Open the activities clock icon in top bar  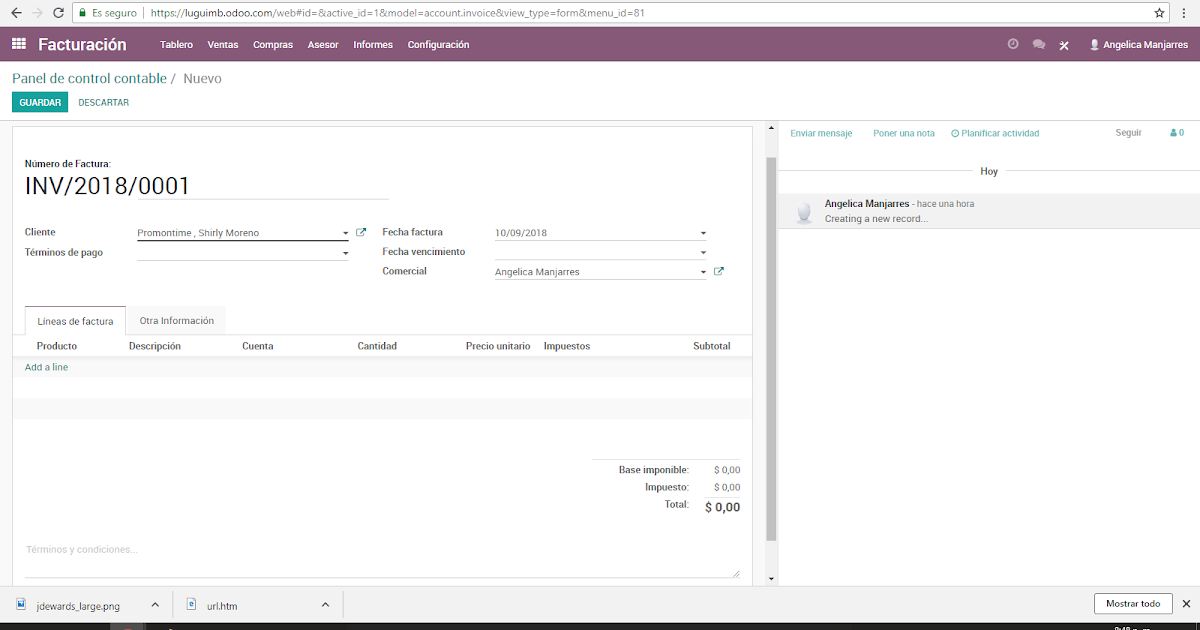(1013, 44)
